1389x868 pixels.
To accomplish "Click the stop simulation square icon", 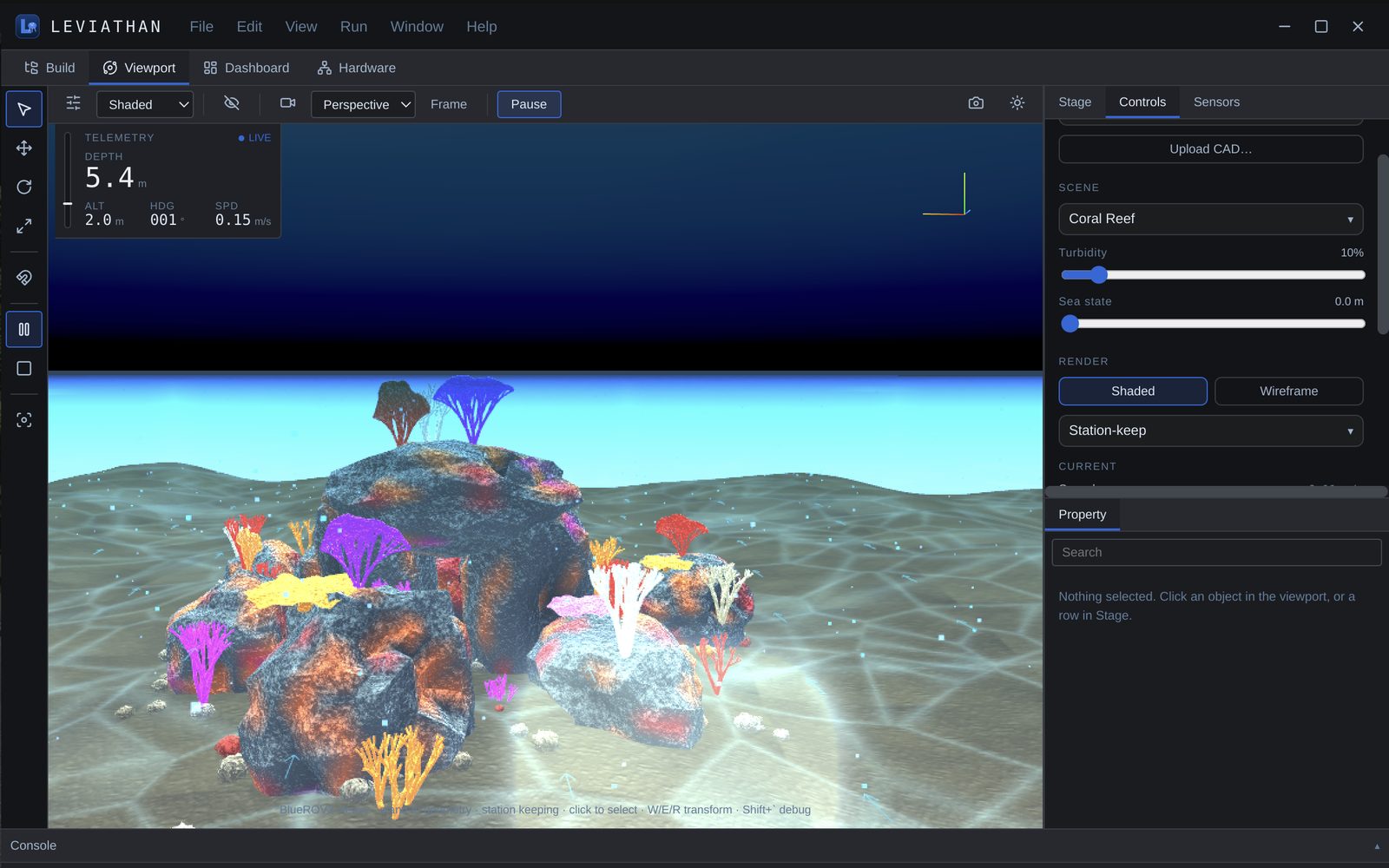I will (24, 369).
